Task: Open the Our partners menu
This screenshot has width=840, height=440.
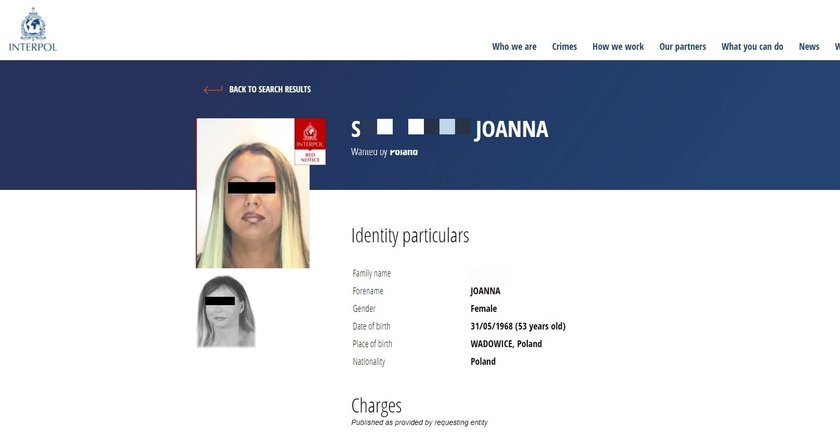Action: [x=682, y=47]
